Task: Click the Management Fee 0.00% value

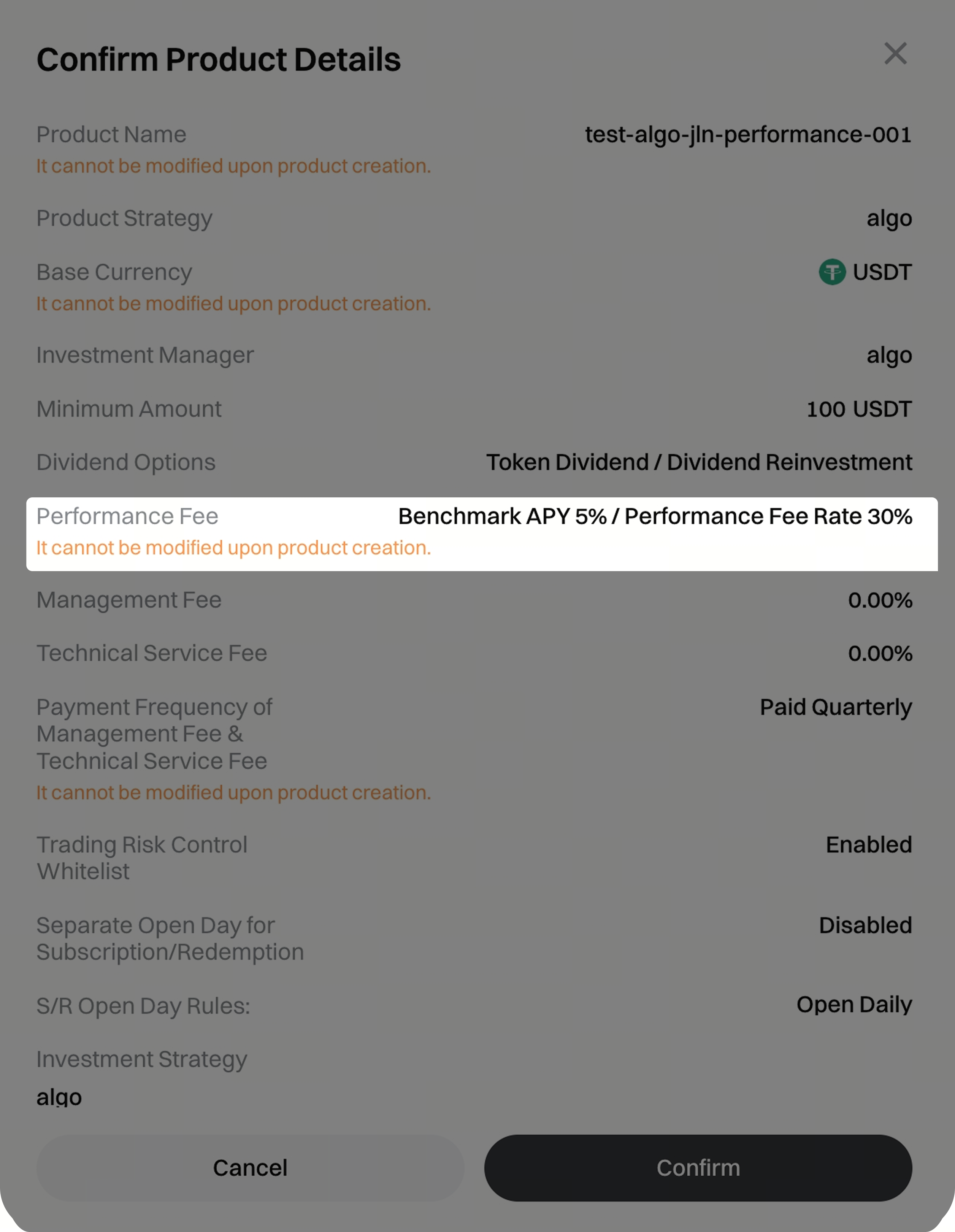Action: (880, 600)
